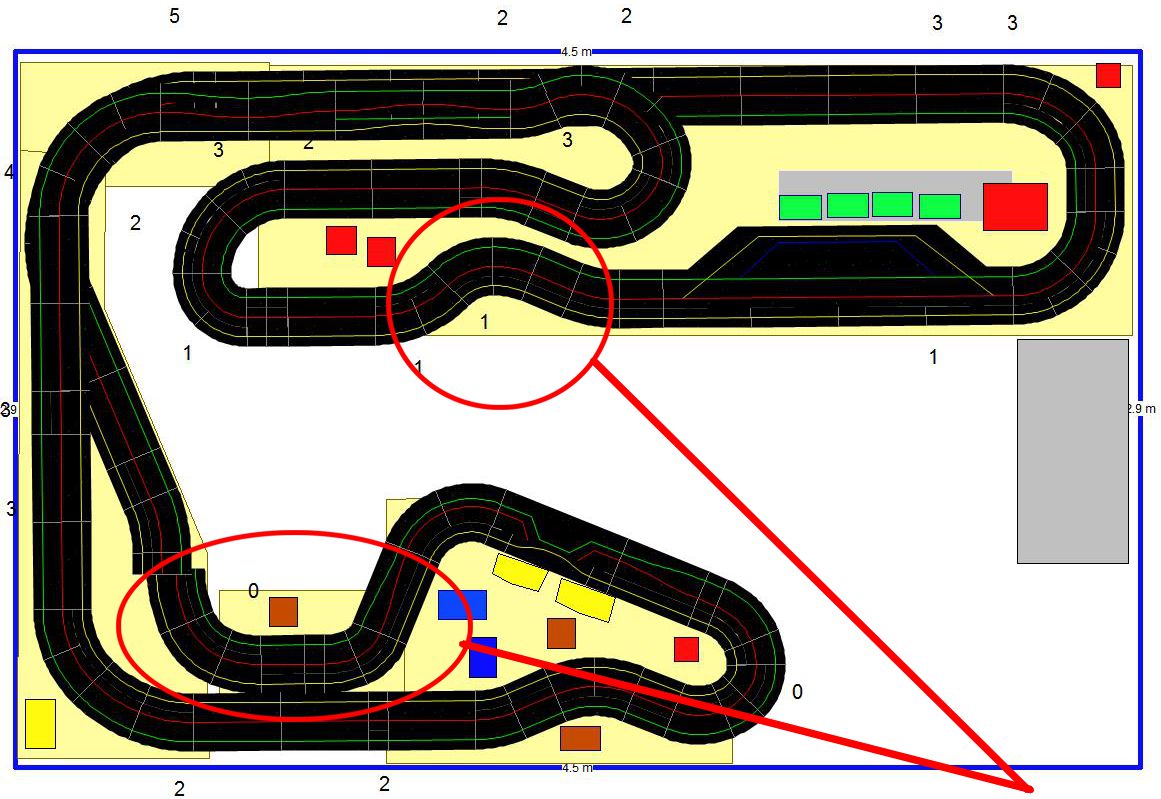
Task: Select the number 5 above the top-left corner
Action: (175, 16)
